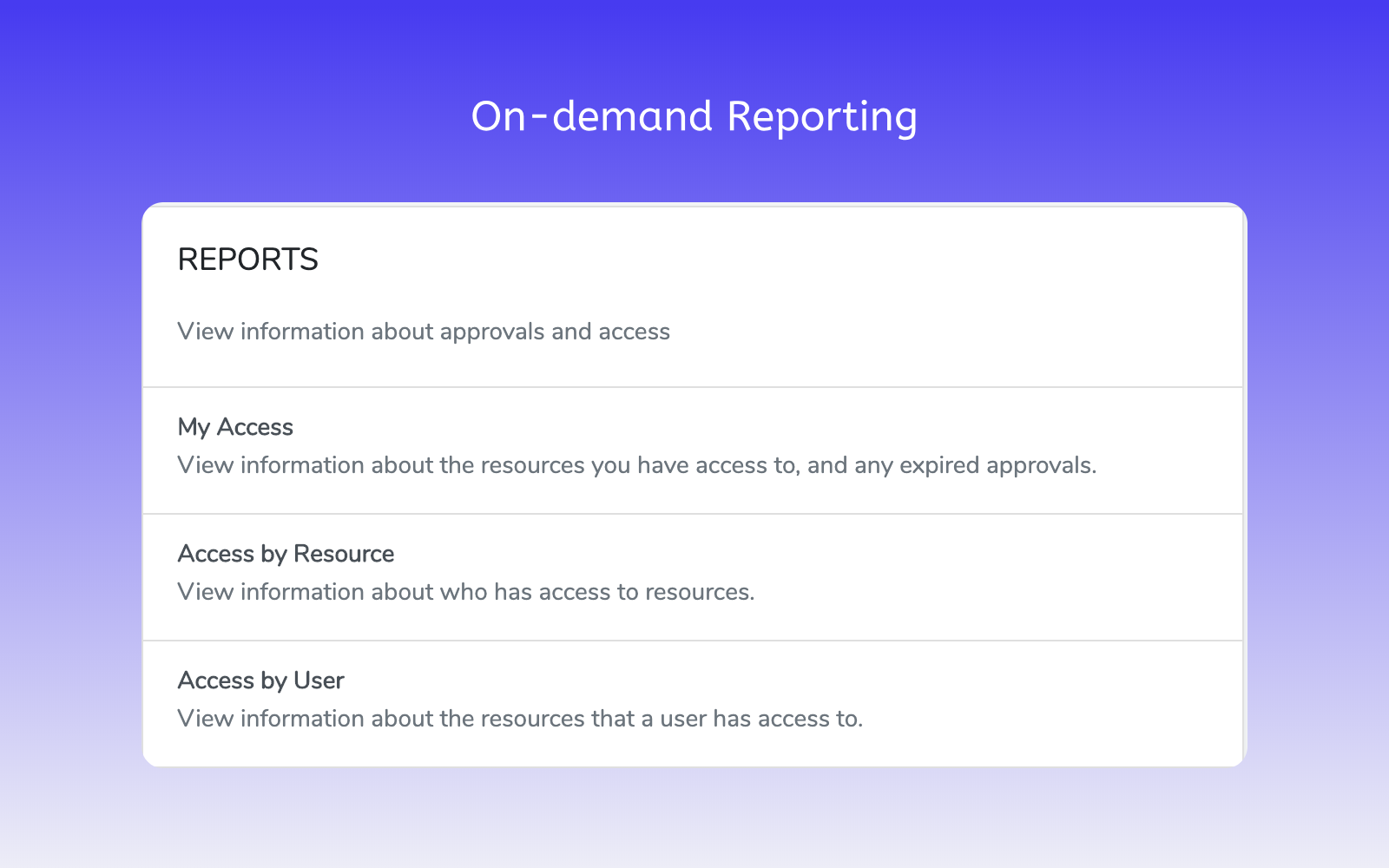
Task: Click 'View information about approvals and access' text
Action: (x=424, y=332)
